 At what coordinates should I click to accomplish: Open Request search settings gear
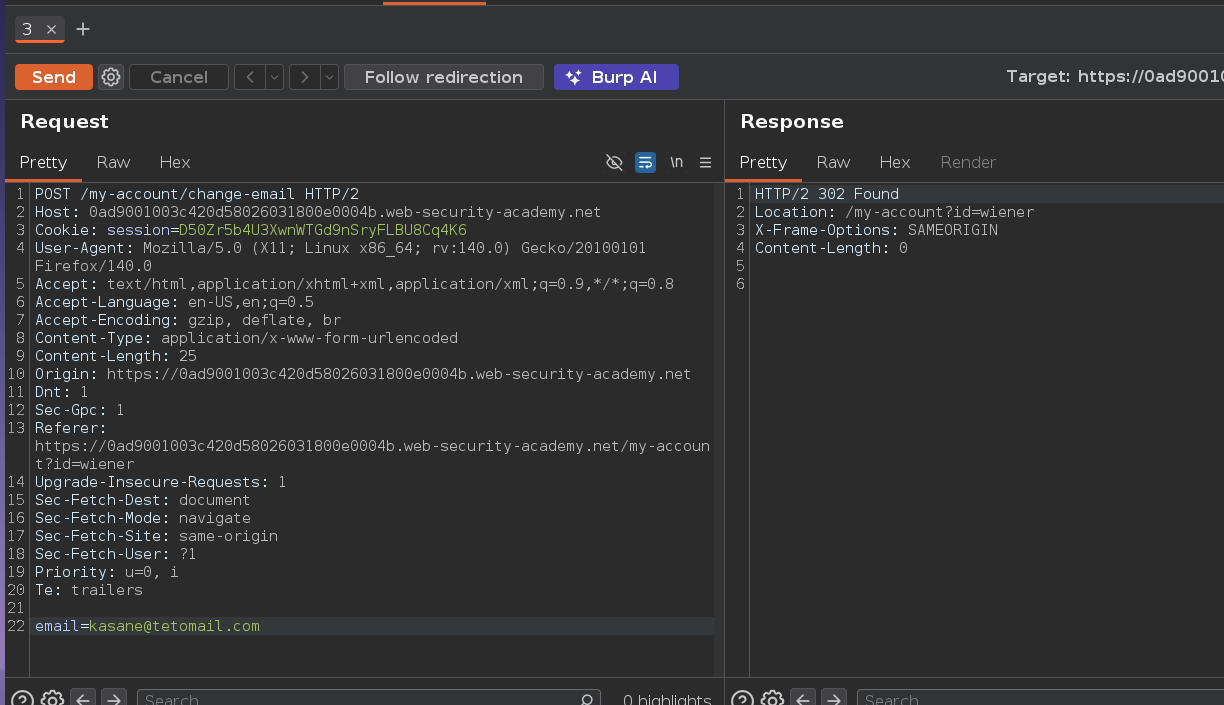point(52,700)
